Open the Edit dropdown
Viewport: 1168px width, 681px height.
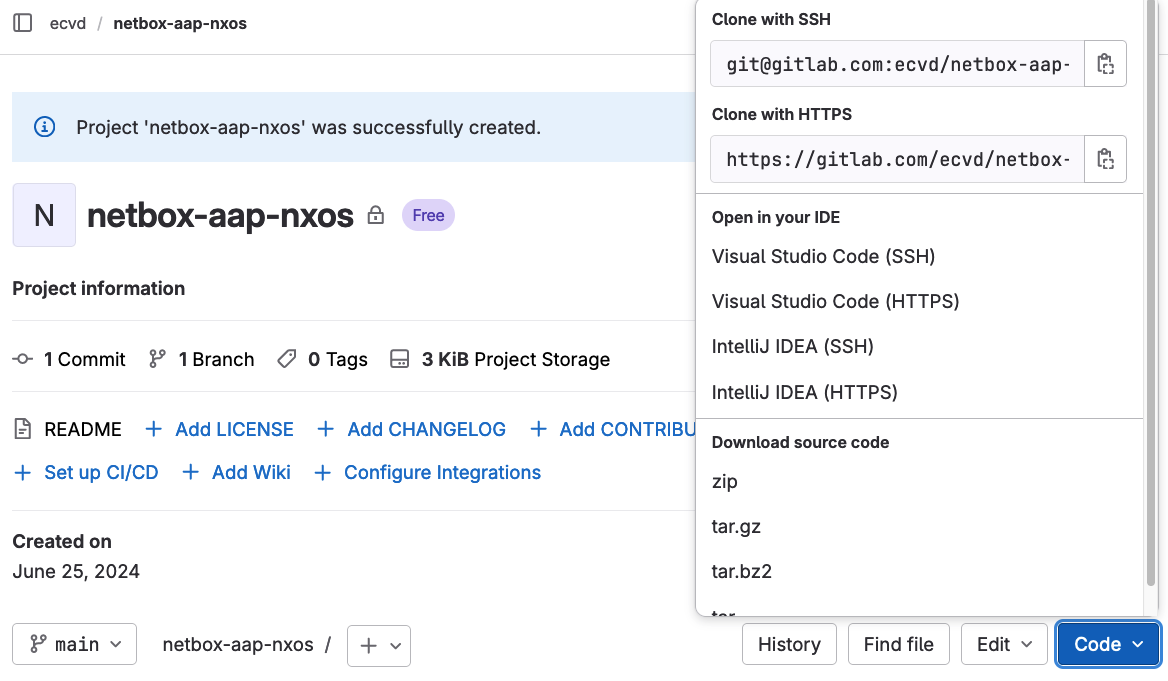point(1005,644)
